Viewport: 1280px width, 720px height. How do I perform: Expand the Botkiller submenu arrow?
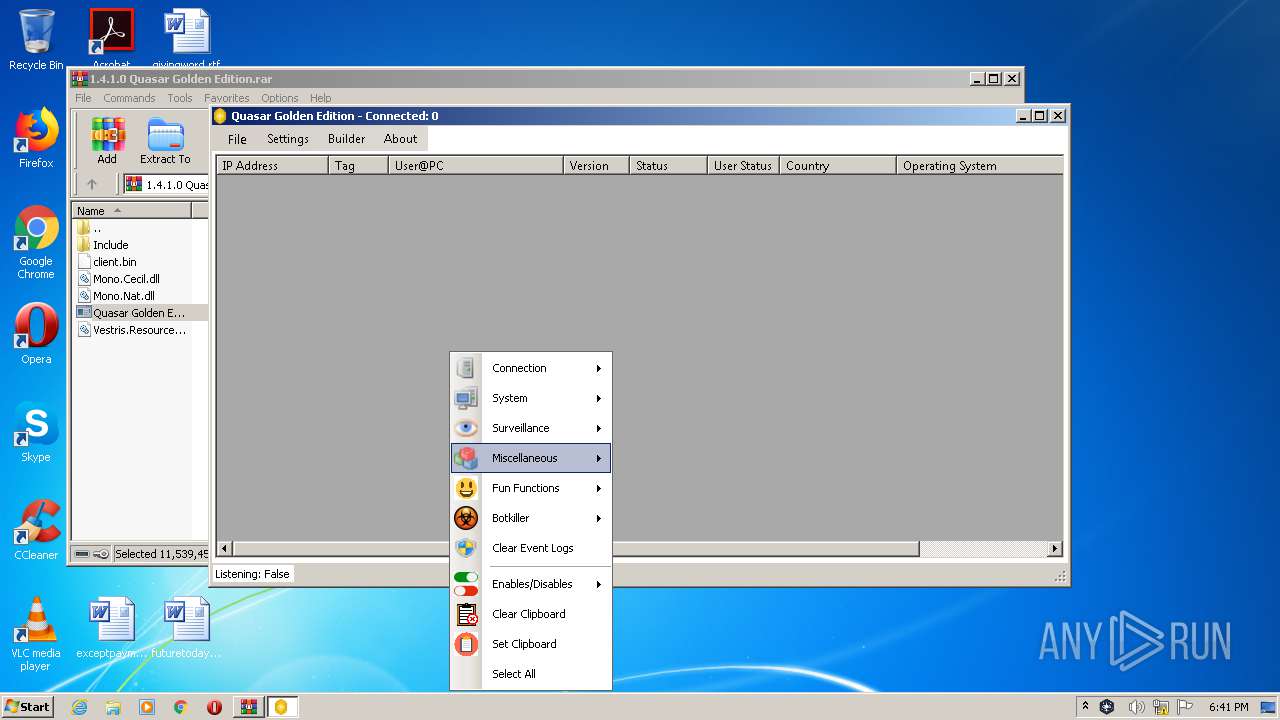[x=599, y=518]
